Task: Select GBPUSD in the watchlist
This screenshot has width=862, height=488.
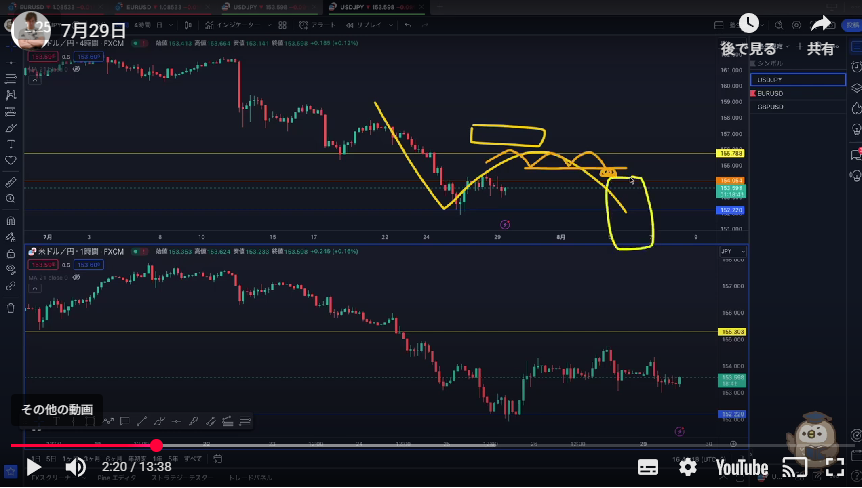Action: coord(772,105)
